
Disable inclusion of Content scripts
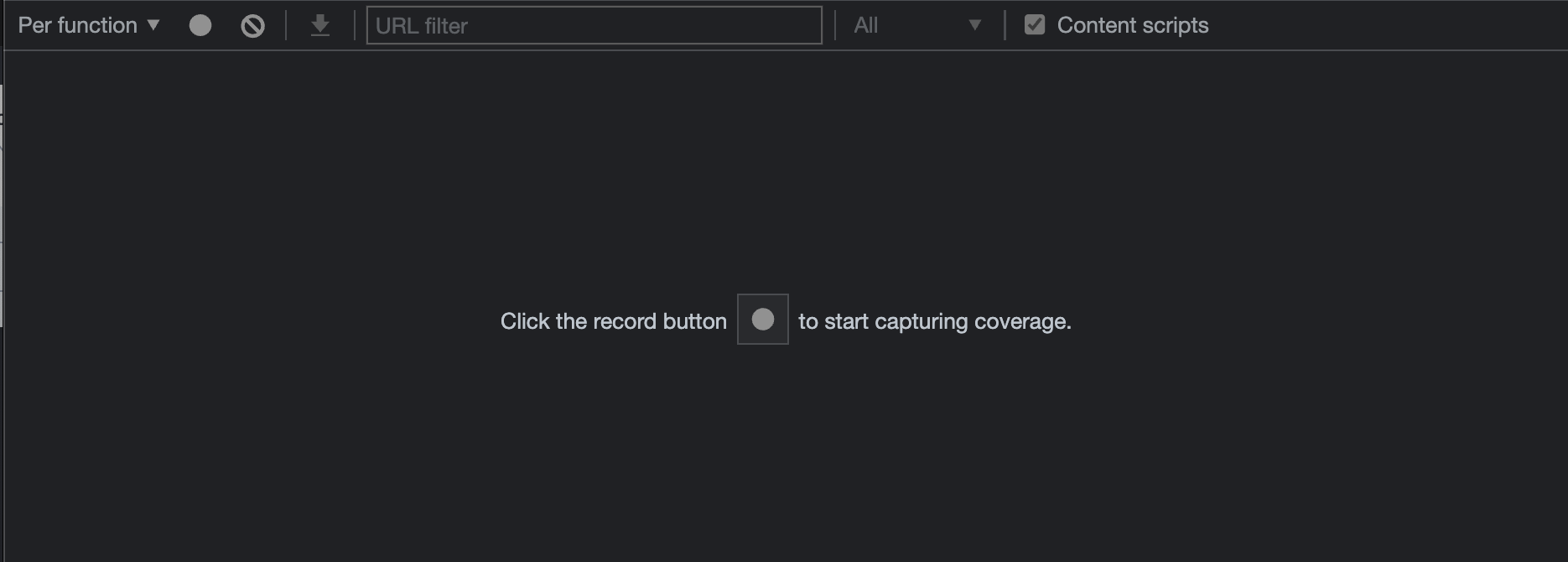(1035, 25)
